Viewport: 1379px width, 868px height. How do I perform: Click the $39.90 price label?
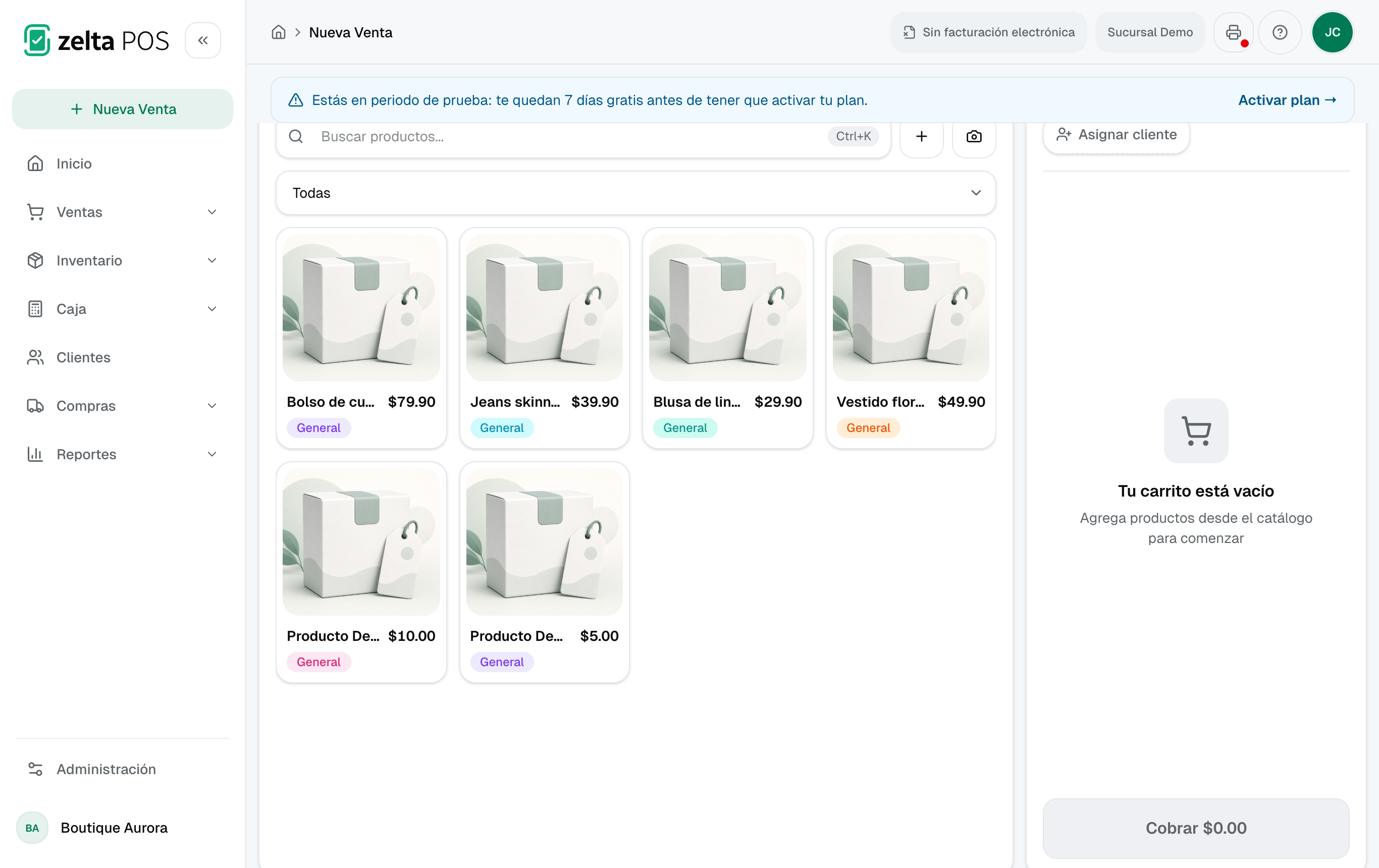595,402
